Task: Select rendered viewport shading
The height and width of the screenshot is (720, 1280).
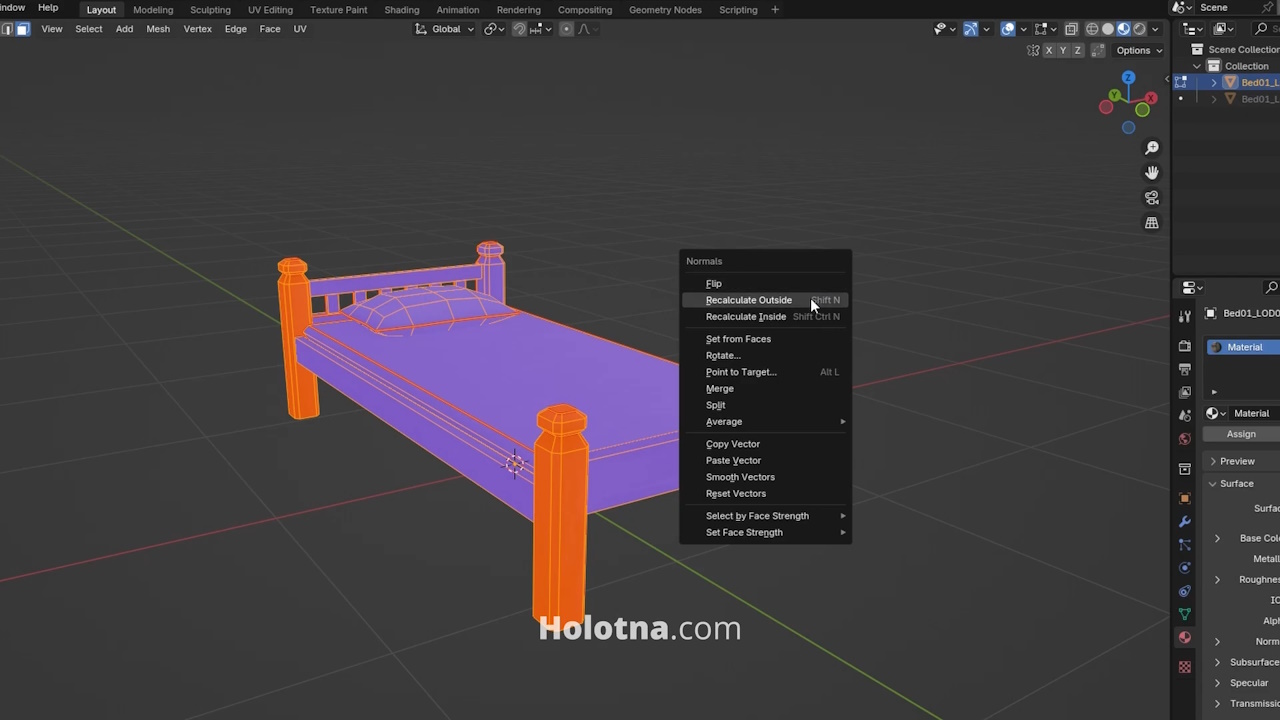Action: pyautogui.click(x=1139, y=29)
